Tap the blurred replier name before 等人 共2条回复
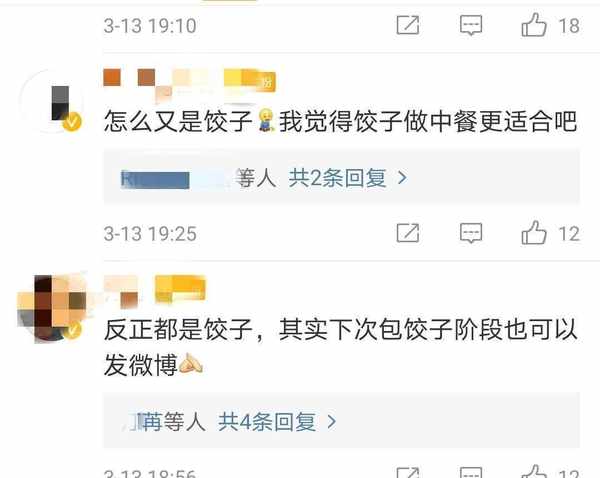This screenshot has height=478, width=600. pos(174,179)
